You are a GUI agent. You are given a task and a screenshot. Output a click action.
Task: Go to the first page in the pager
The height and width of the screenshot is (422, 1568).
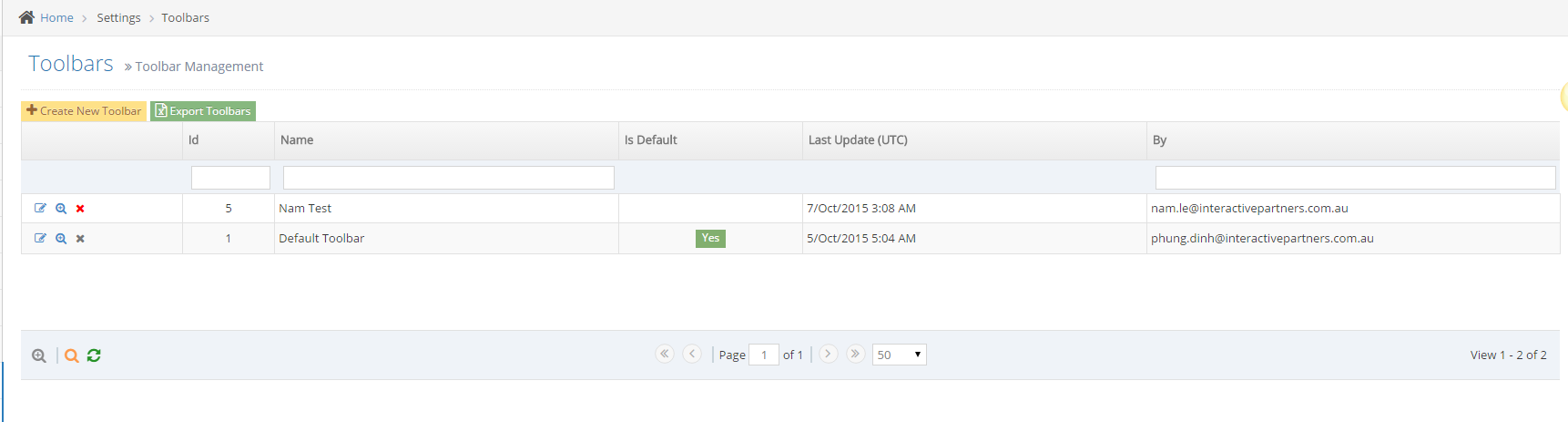pyautogui.click(x=665, y=354)
